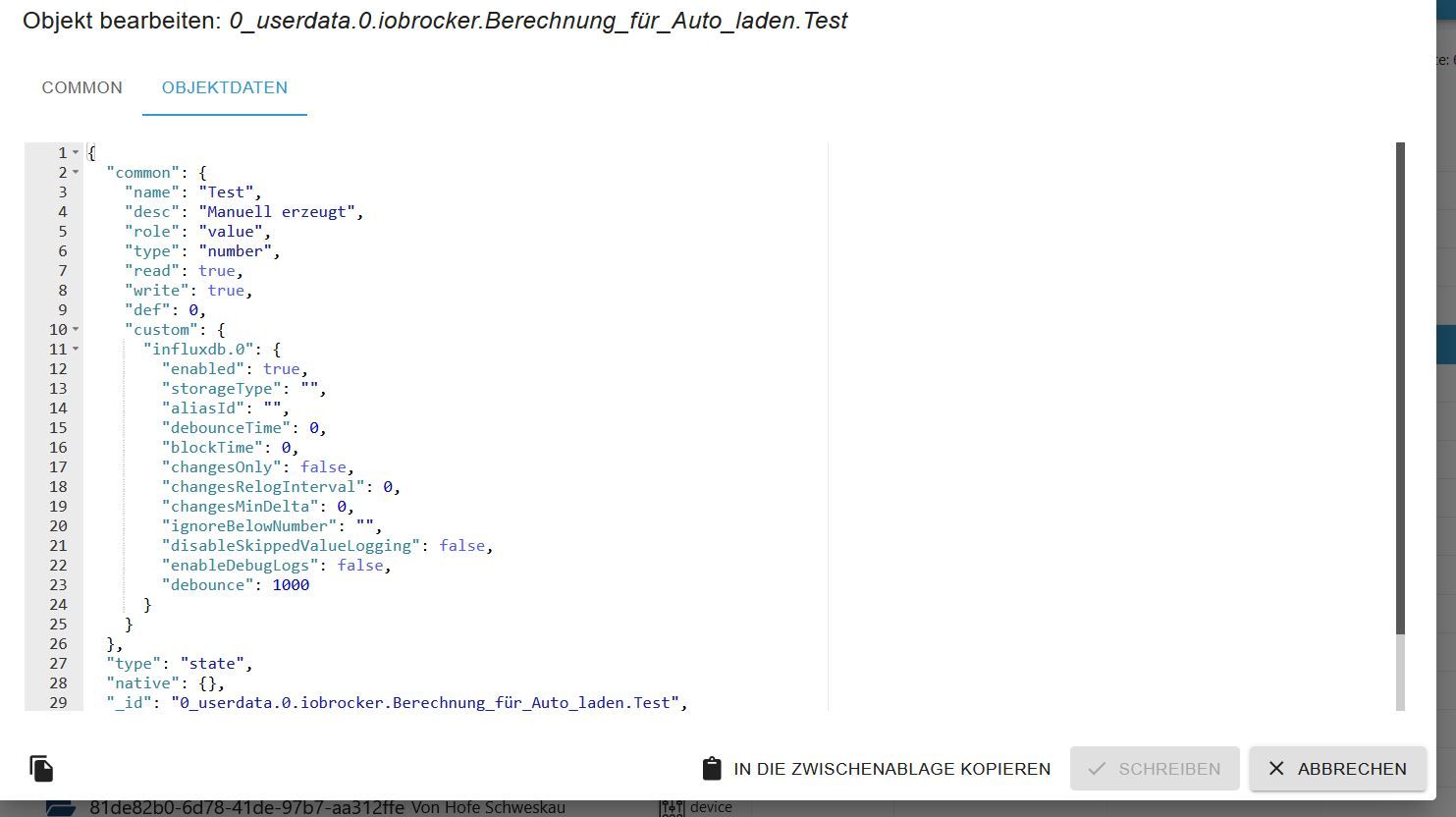Click the device icon in the background list
1456x817 pixels.
pos(673,808)
